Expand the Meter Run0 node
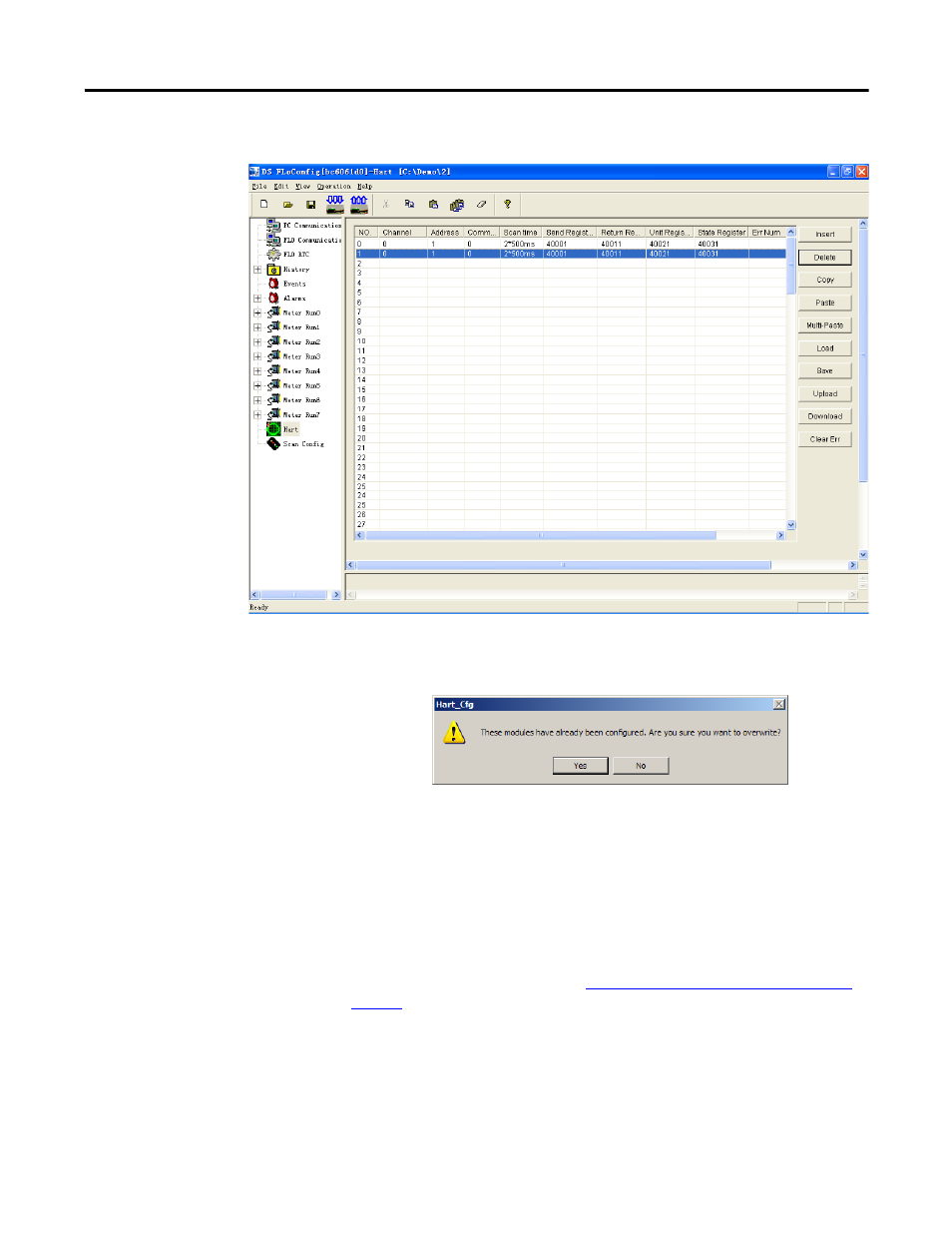 coord(257,312)
